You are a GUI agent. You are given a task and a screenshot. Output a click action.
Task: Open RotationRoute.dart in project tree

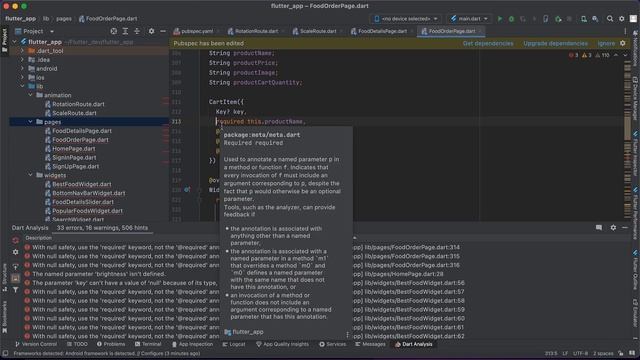(x=78, y=104)
